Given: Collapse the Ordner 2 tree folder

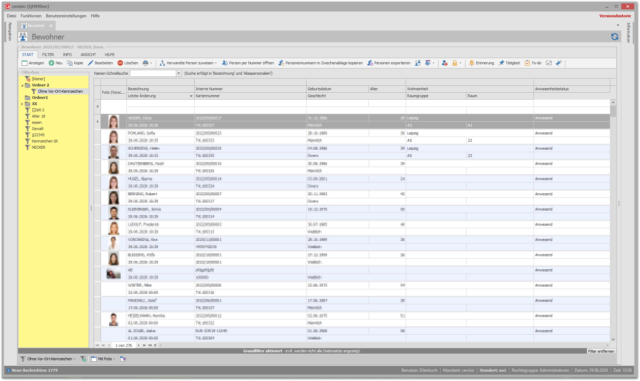Looking at the screenshot, I should pyautogui.click(x=22, y=85).
